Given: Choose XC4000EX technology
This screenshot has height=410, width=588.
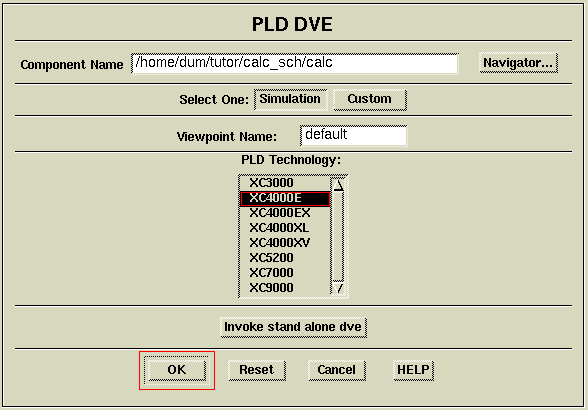Looking at the screenshot, I should coord(285,213).
